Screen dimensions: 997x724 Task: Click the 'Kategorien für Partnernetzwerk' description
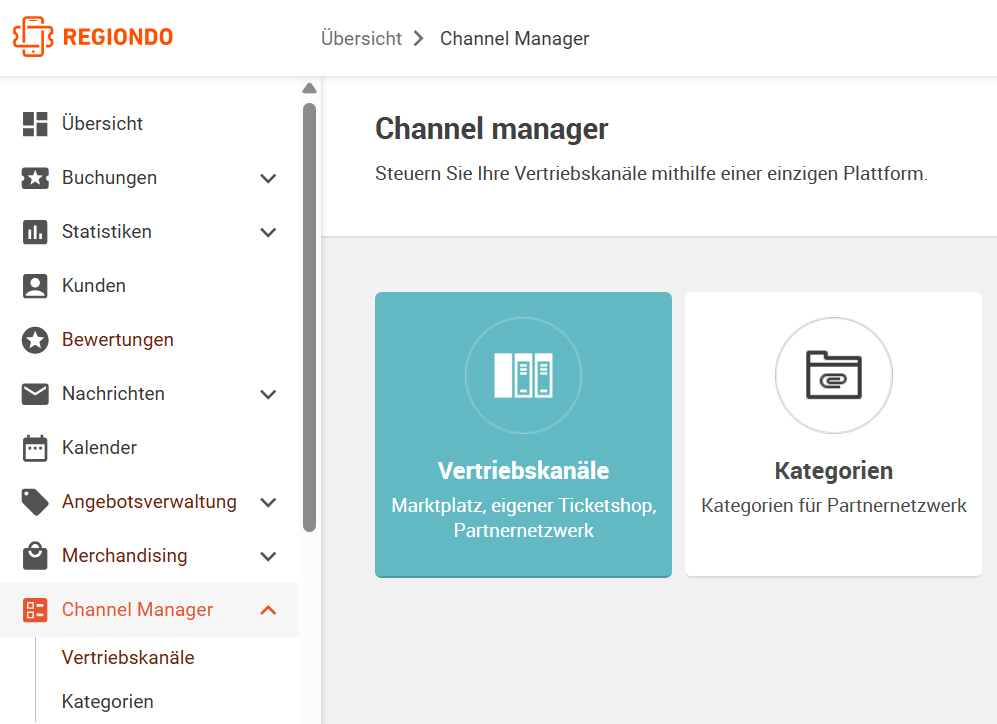(x=834, y=506)
